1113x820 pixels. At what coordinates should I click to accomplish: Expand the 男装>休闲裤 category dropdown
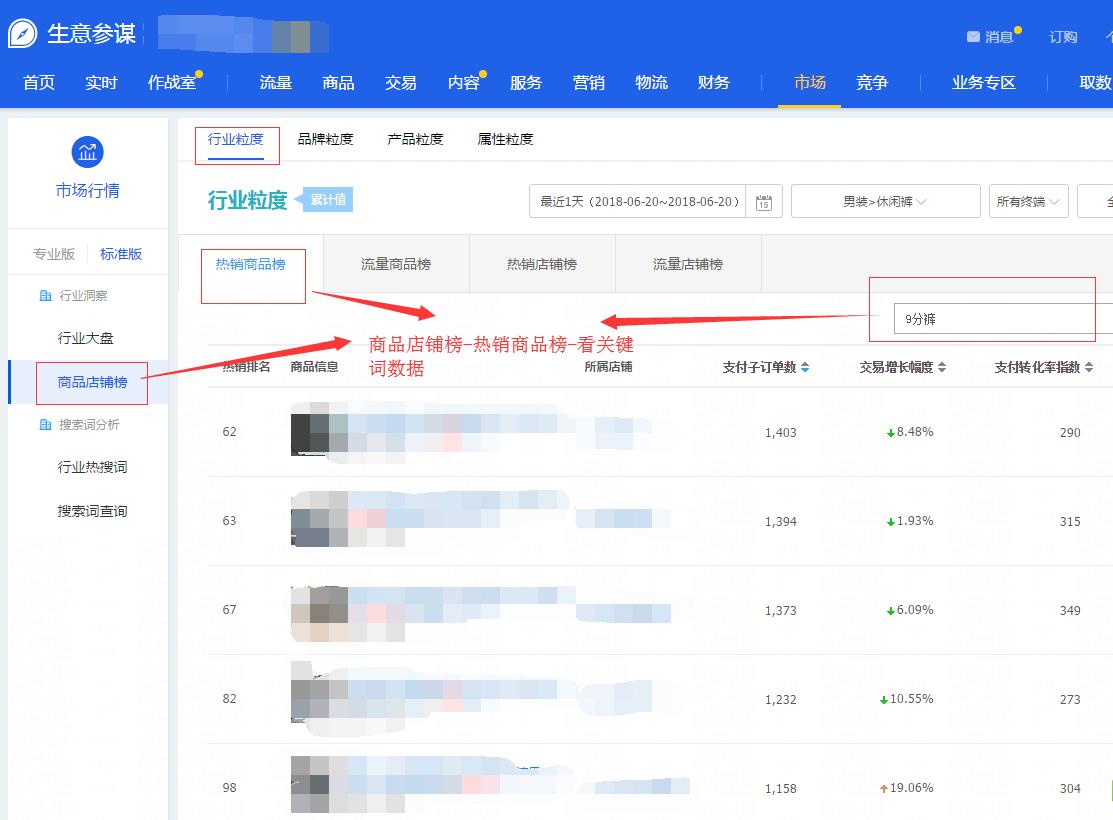click(x=885, y=202)
